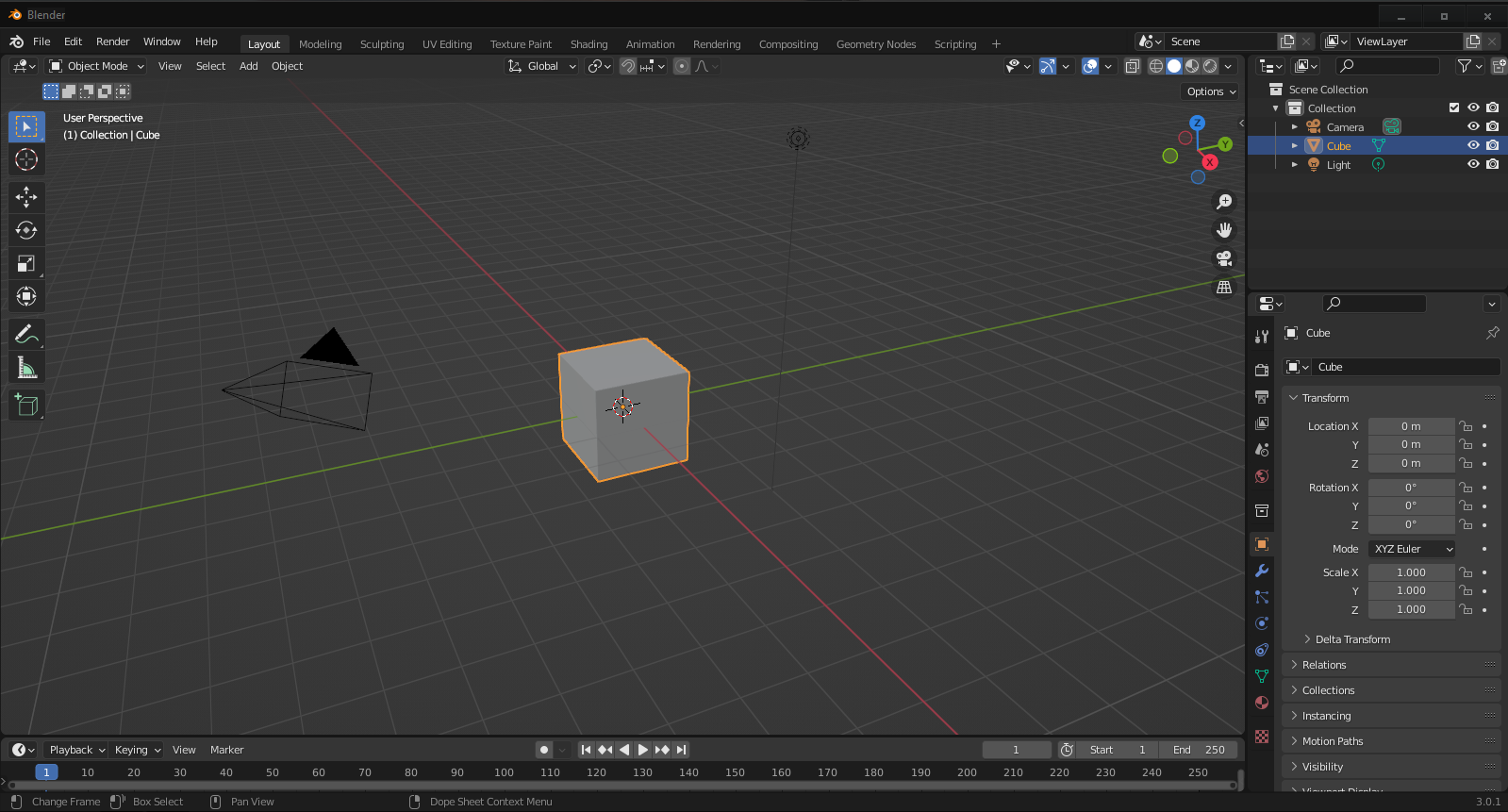Select the Cursor tool in the toolbar

click(x=26, y=159)
